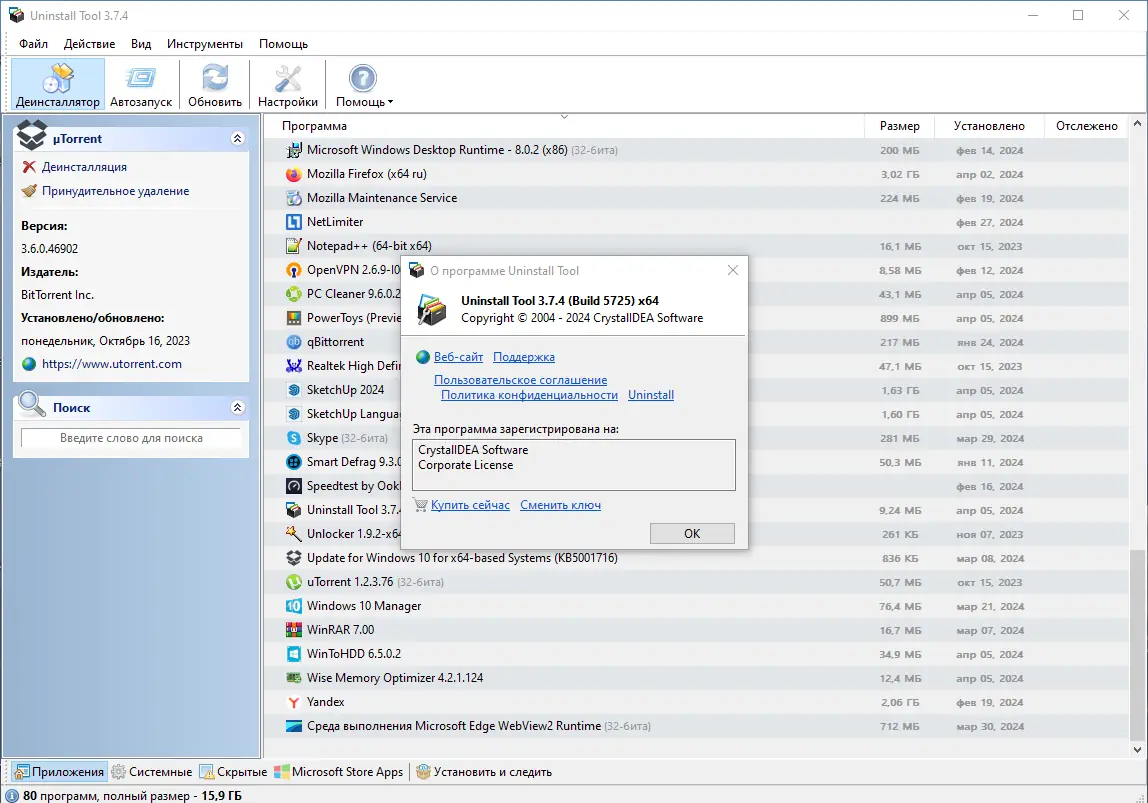Viewport: 1148px width, 803px height.
Task: Select the PC Cleaner icon
Action: [x=294, y=294]
